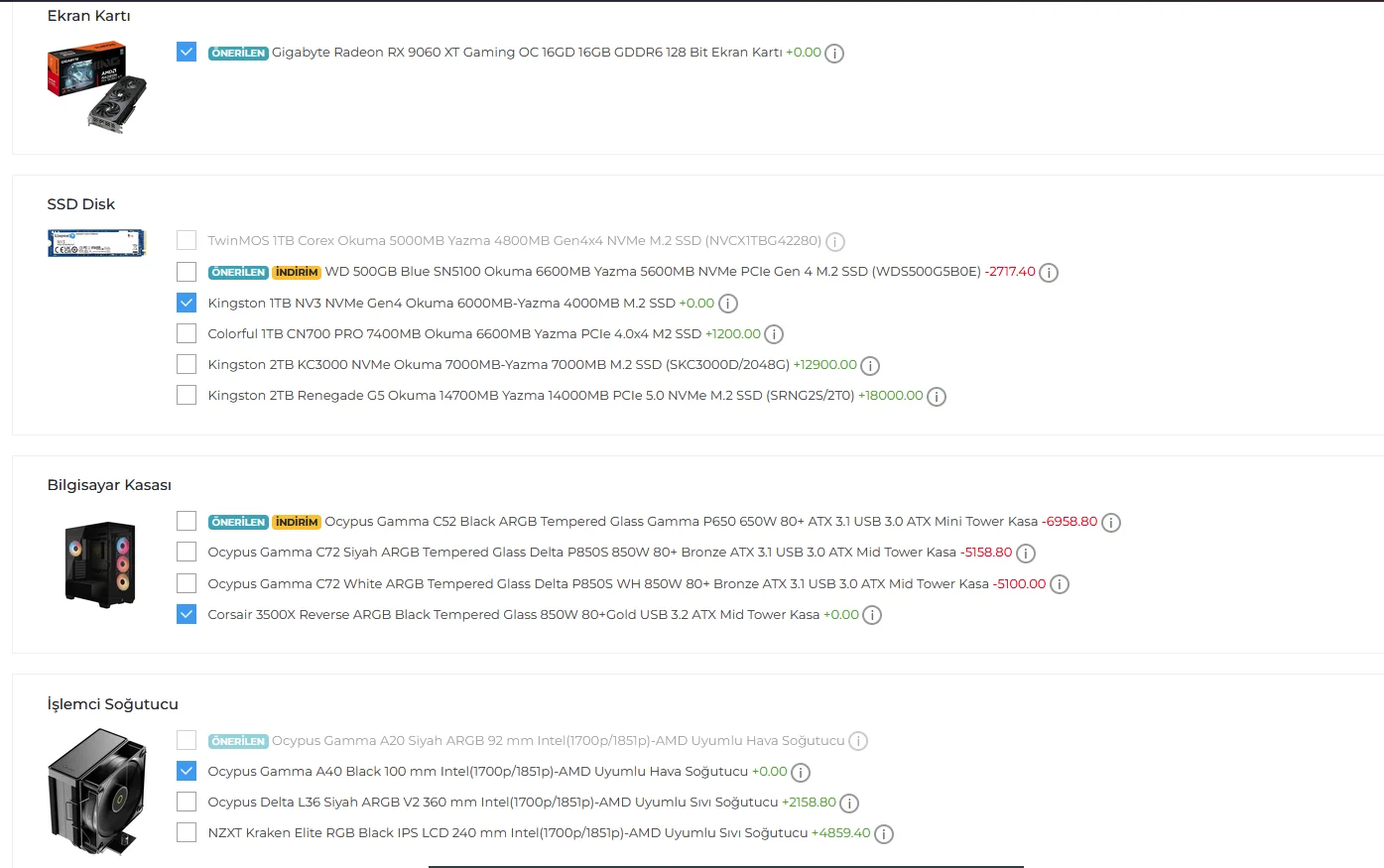The image size is (1384, 868).
Task: Open Ocypus Gamma C72 Siyah case name link
Action: 581,553
